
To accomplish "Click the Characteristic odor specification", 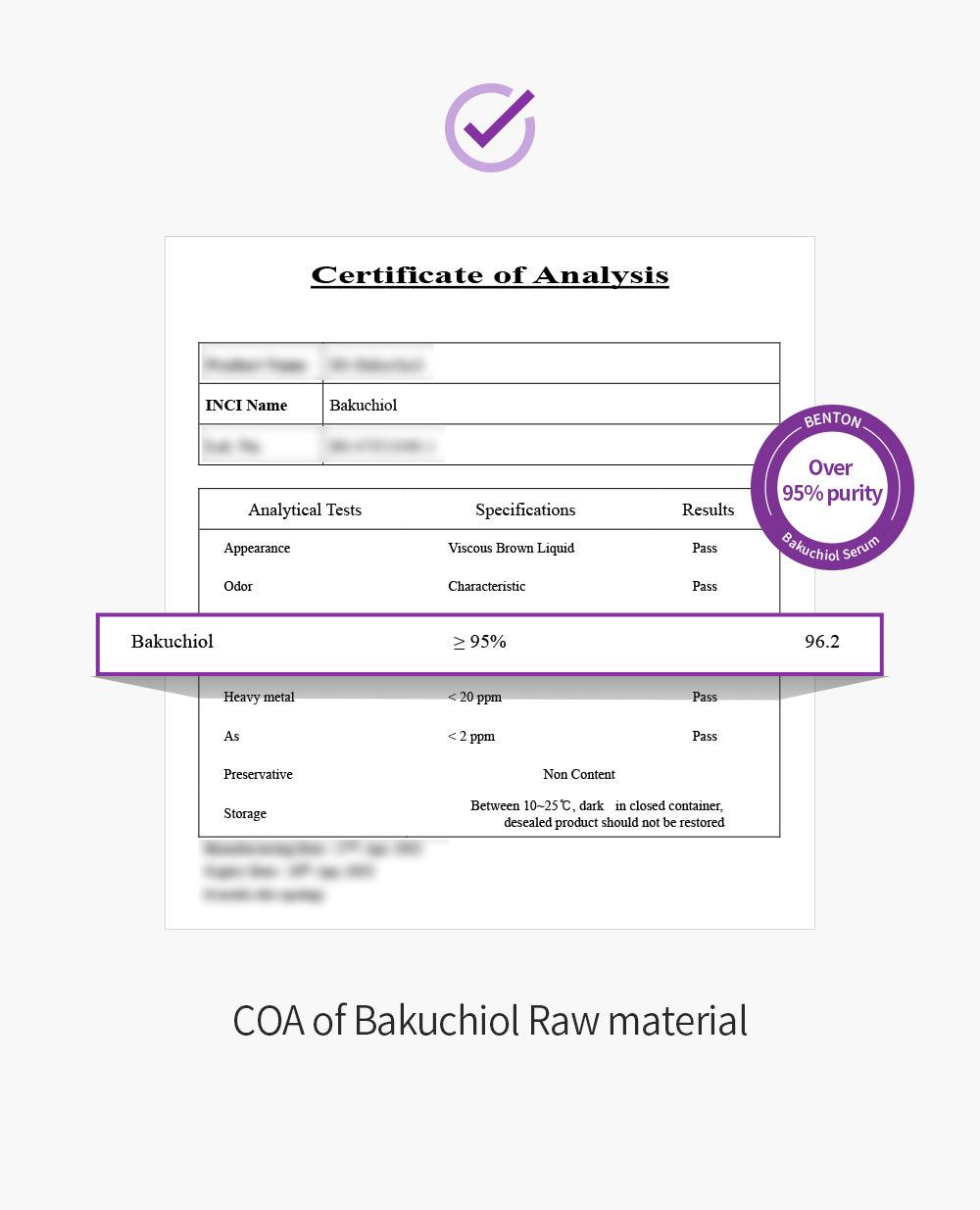I will [x=486, y=586].
